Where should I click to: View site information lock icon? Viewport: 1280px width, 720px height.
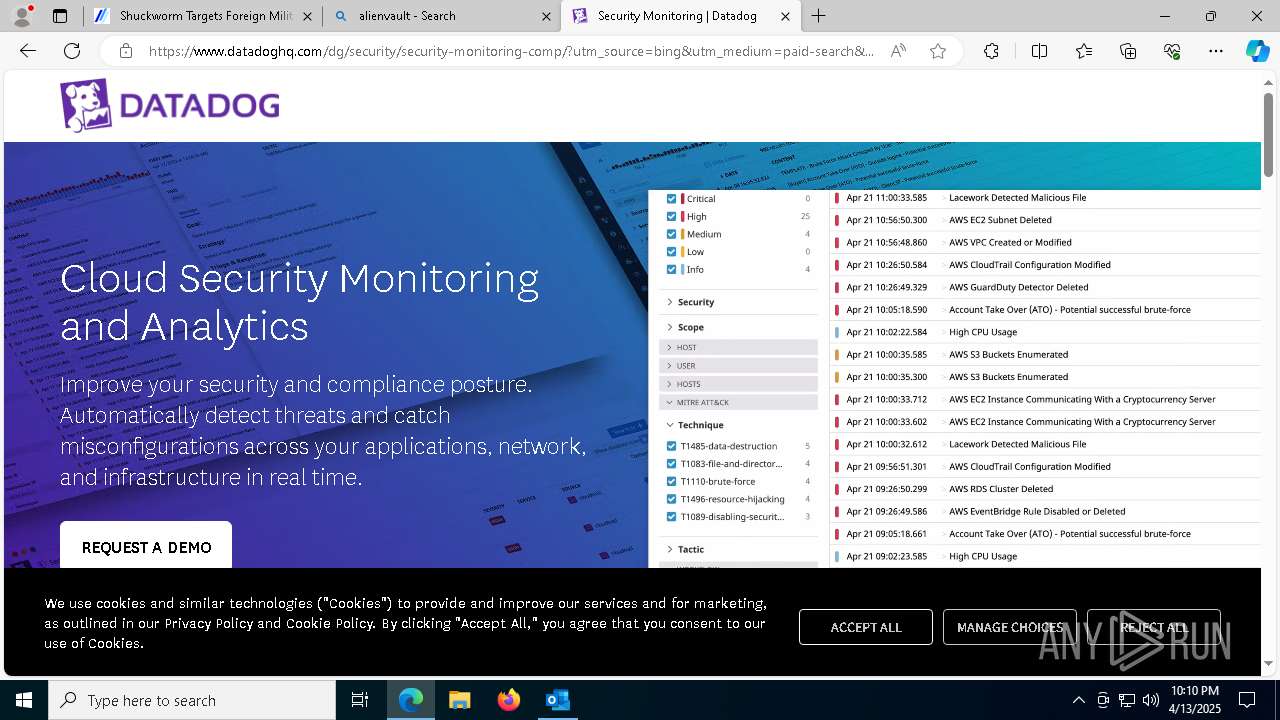pyautogui.click(x=126, y=51)
